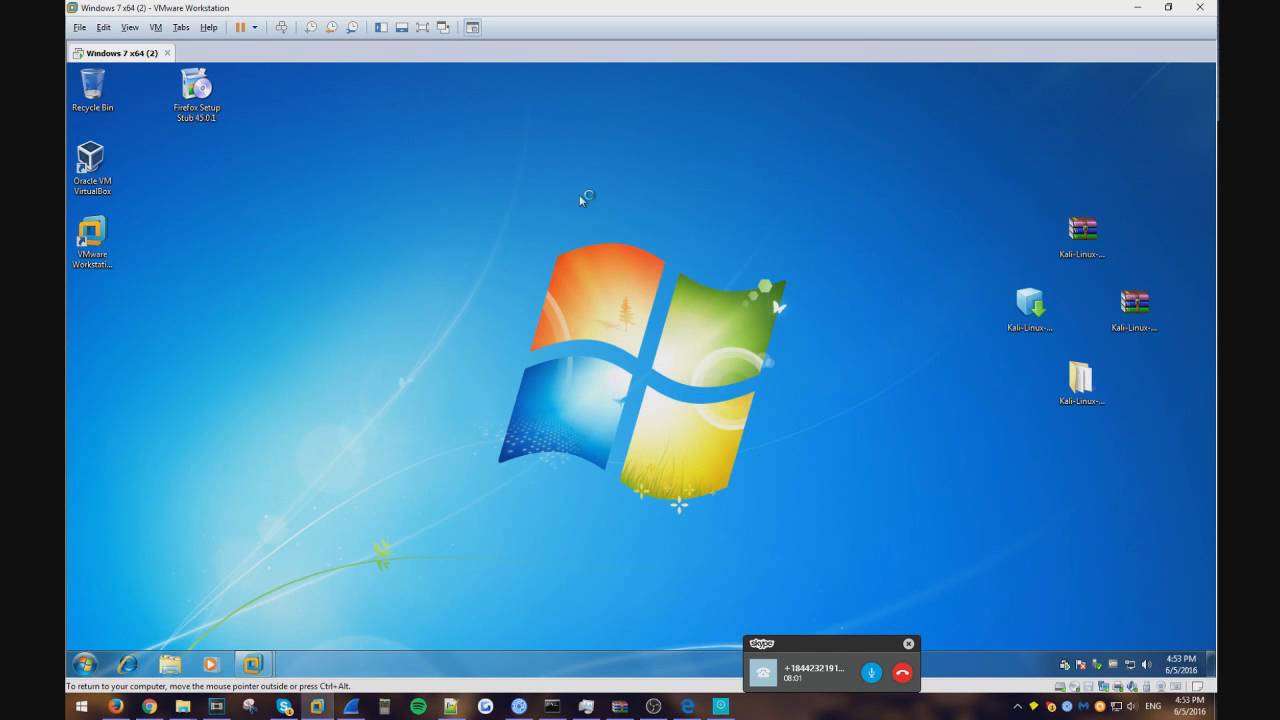Open the power options dropdown arrow

click(255, 27)
